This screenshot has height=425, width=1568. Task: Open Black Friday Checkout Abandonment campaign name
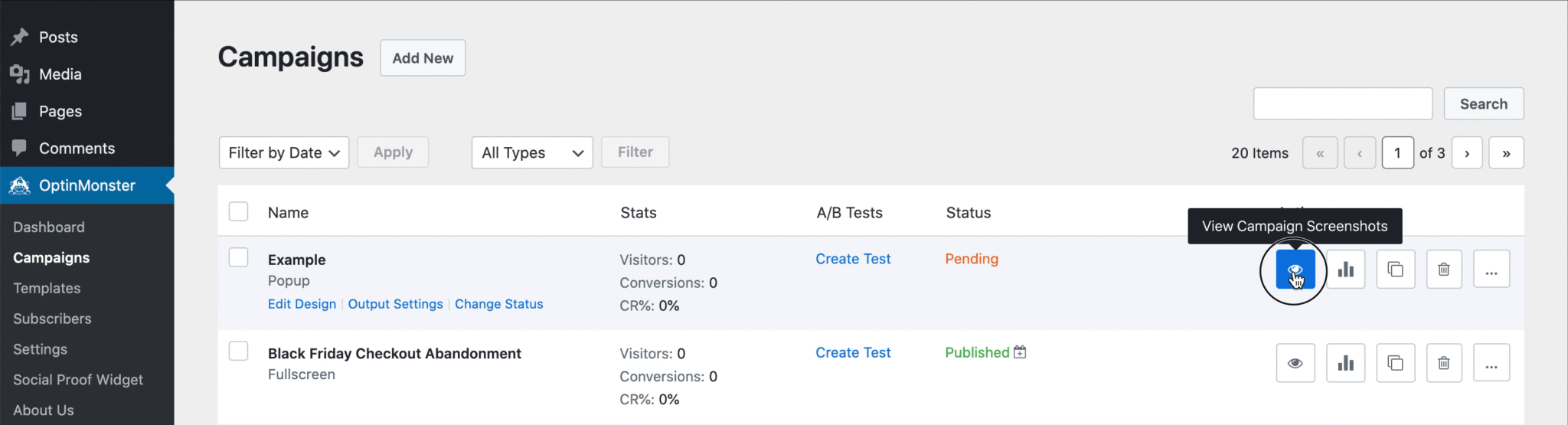pos(394,353)
